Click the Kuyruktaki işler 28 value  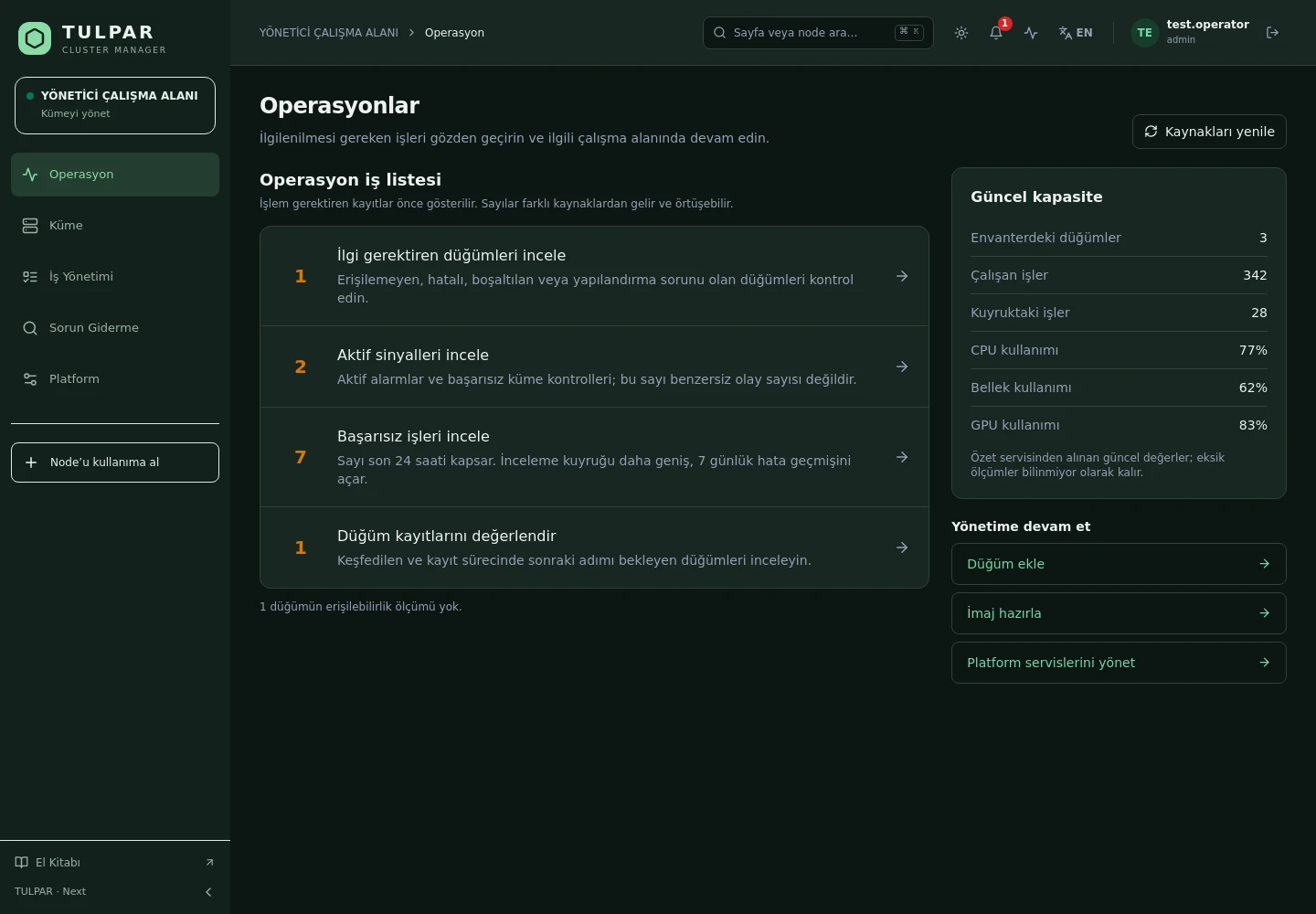1259,313
